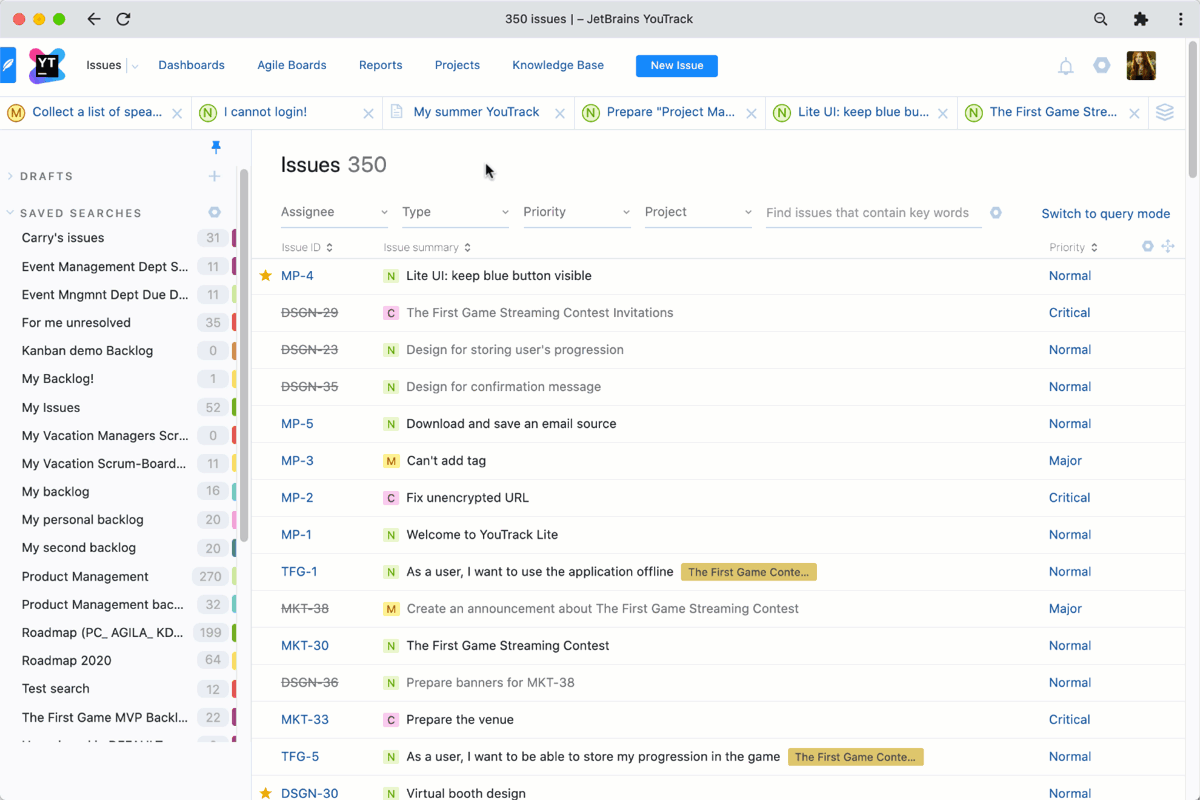Click the issue list settings gear icon
1200x800 pixels.
point(1148,247)
